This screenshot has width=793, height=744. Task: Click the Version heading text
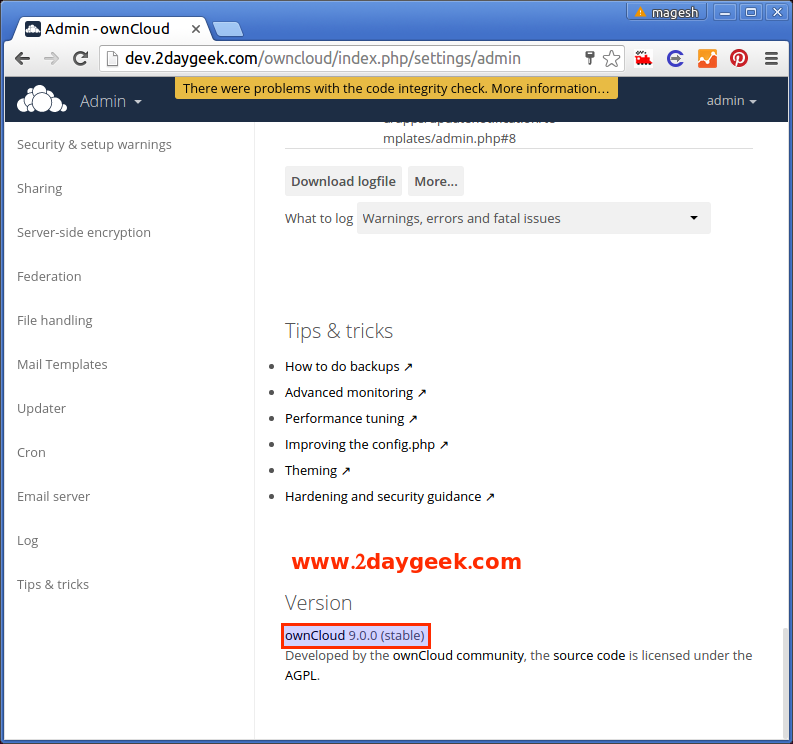pyautogui.click(x=319, y=603)
